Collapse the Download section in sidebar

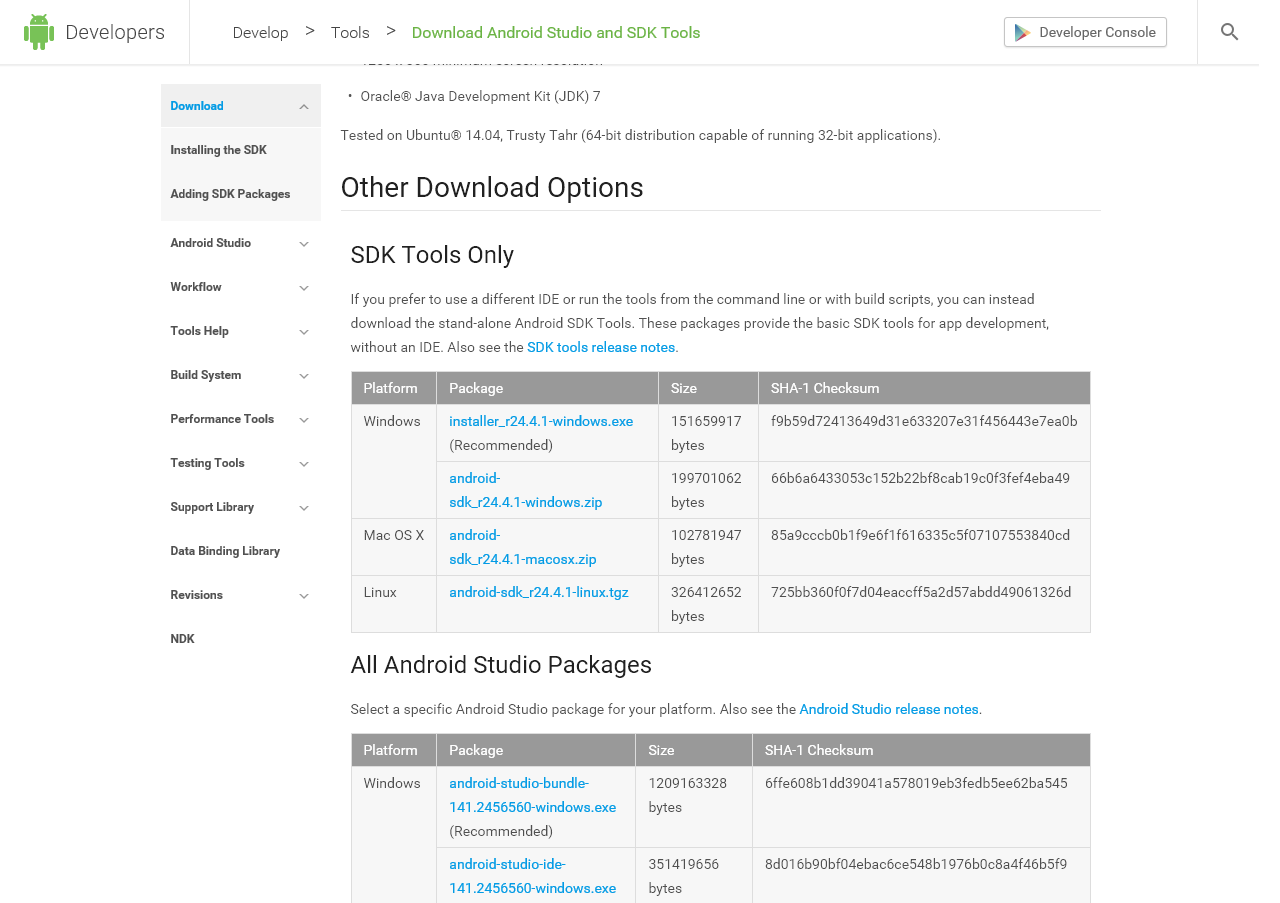click(304, 105)
